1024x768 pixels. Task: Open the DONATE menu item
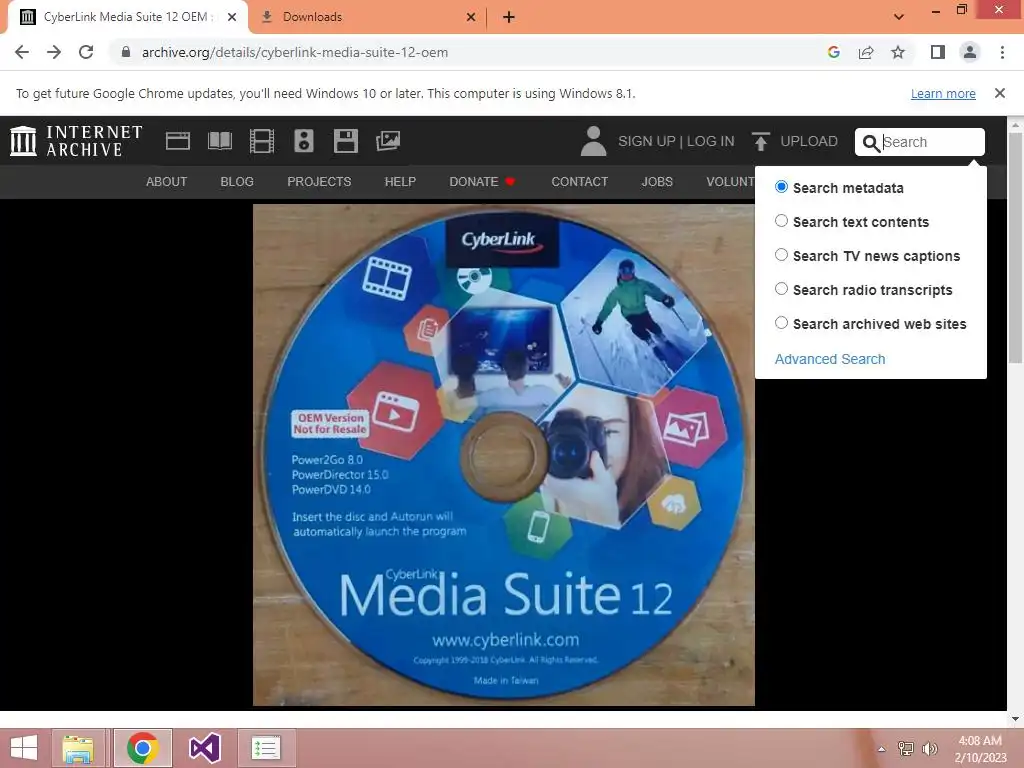[x=482, y=182]
